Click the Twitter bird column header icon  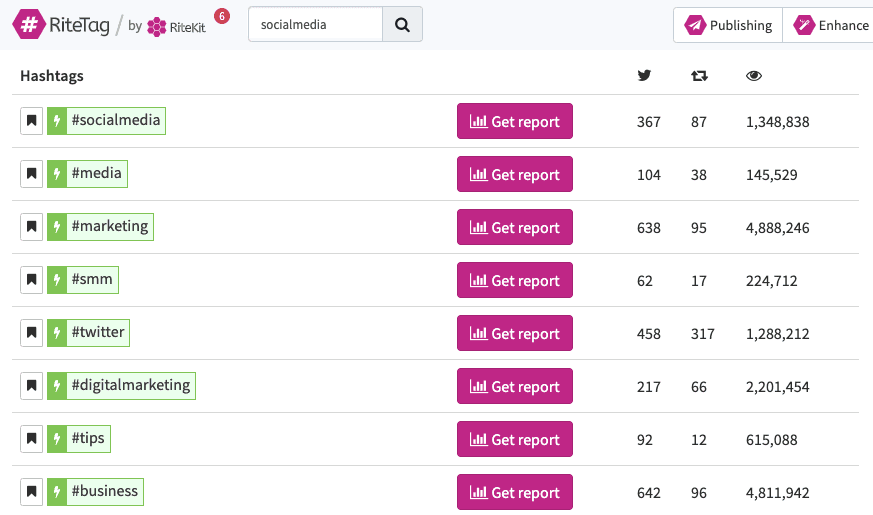click(645, 76)
